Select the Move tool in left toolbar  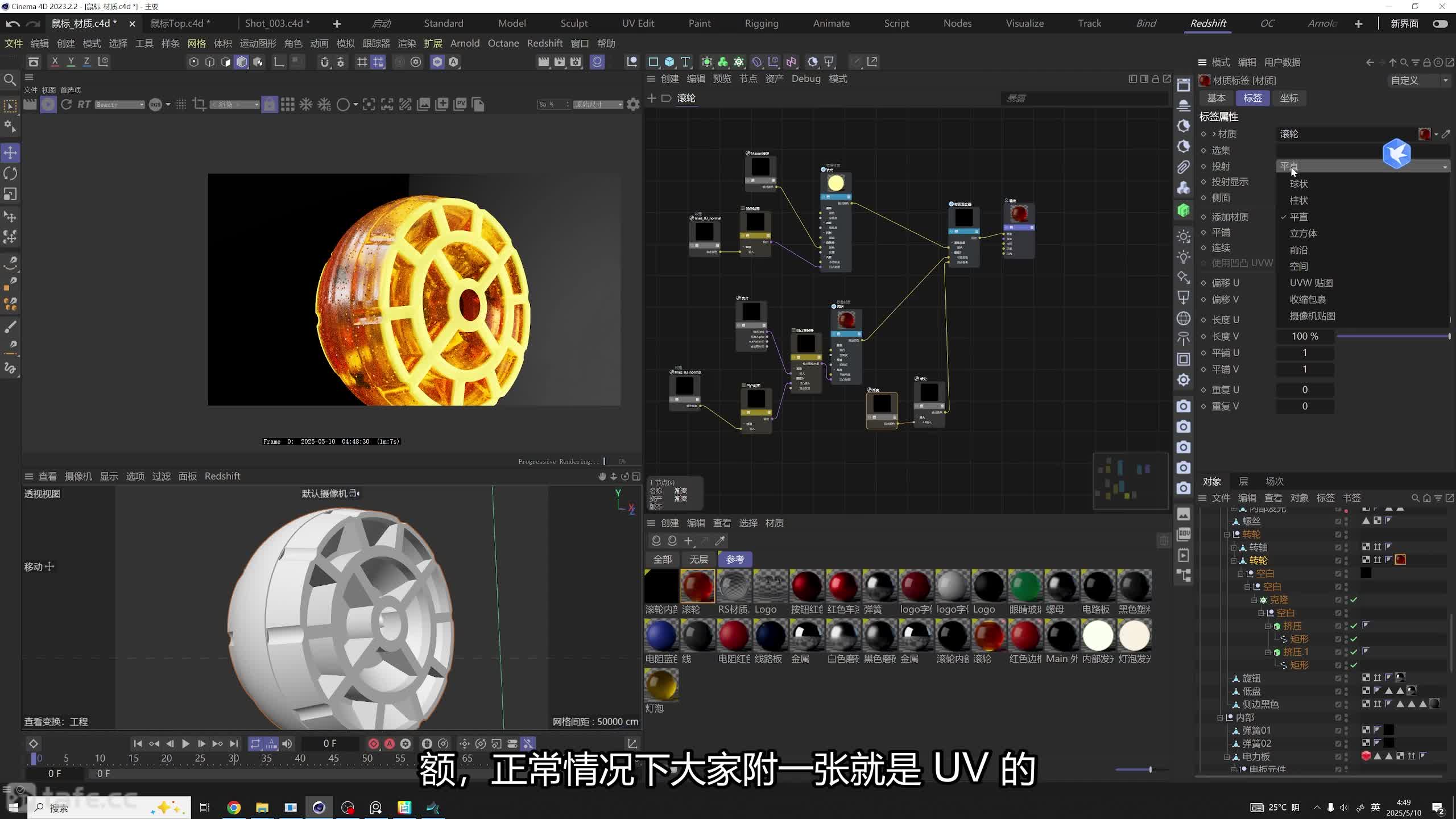point(10,152)
